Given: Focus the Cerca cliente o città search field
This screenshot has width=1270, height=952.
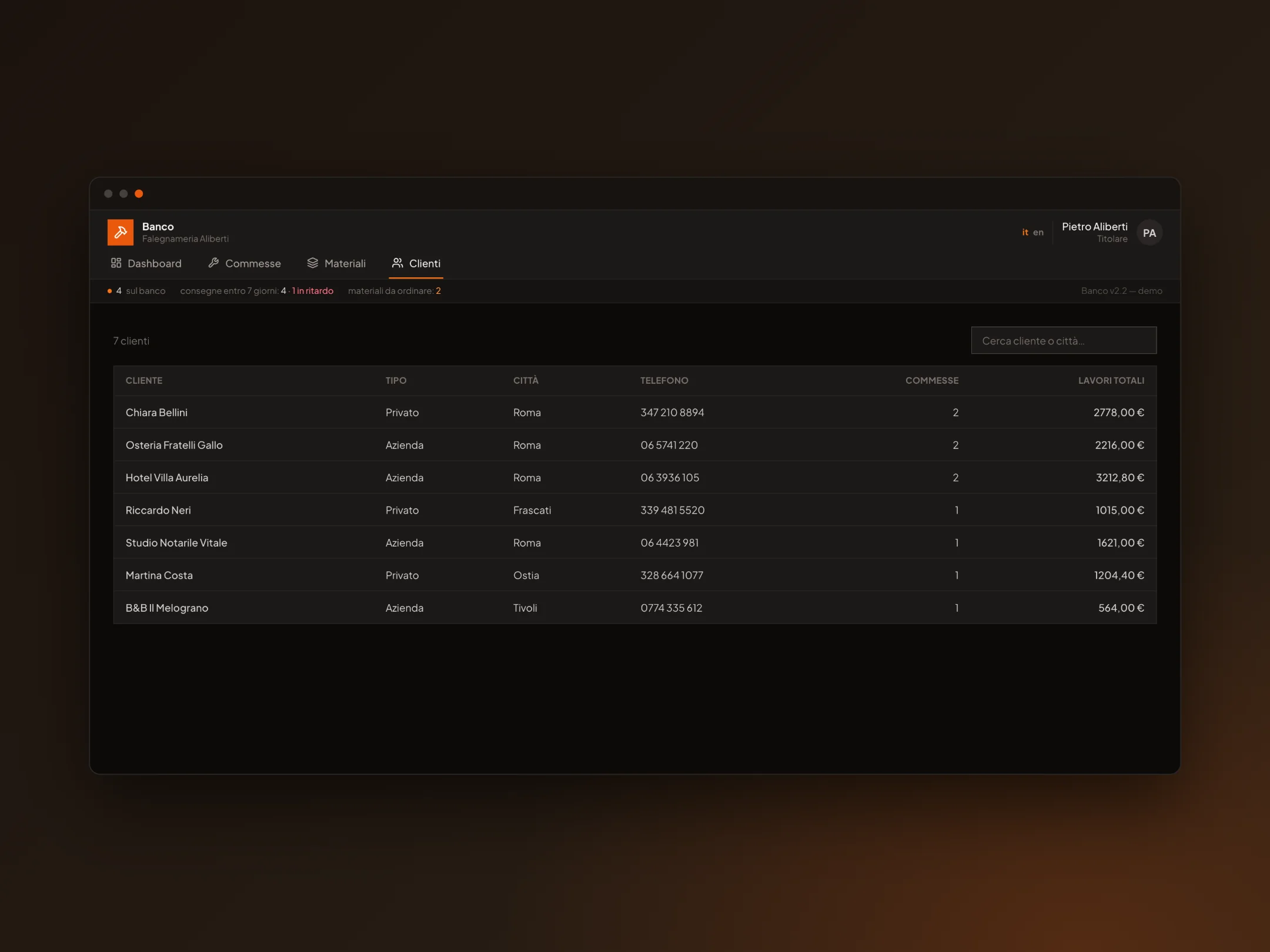Looking at the screenshot, I should 1064,340.
